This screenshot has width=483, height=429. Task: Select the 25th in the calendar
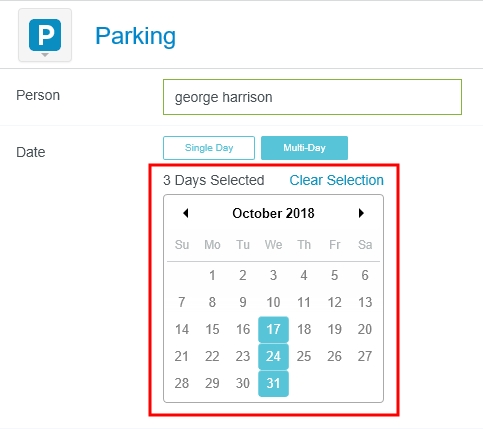(304, 356)
